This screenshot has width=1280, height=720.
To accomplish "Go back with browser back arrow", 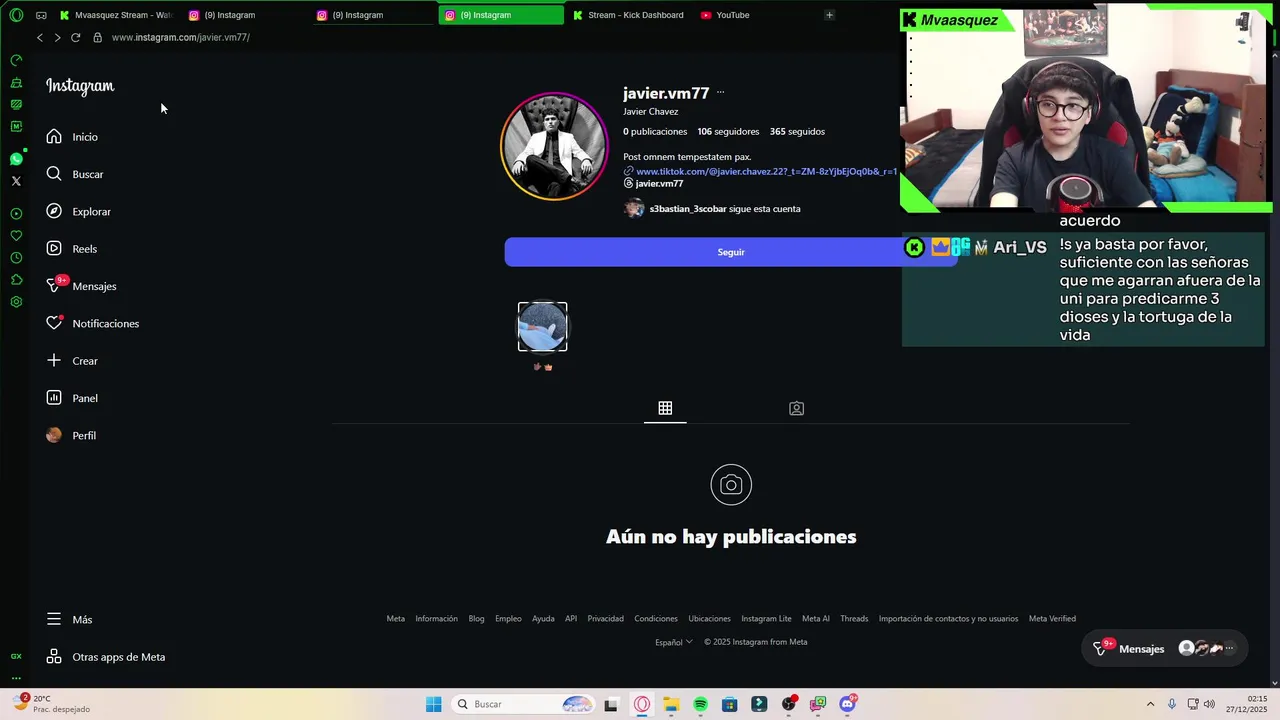I will point(40,37).
